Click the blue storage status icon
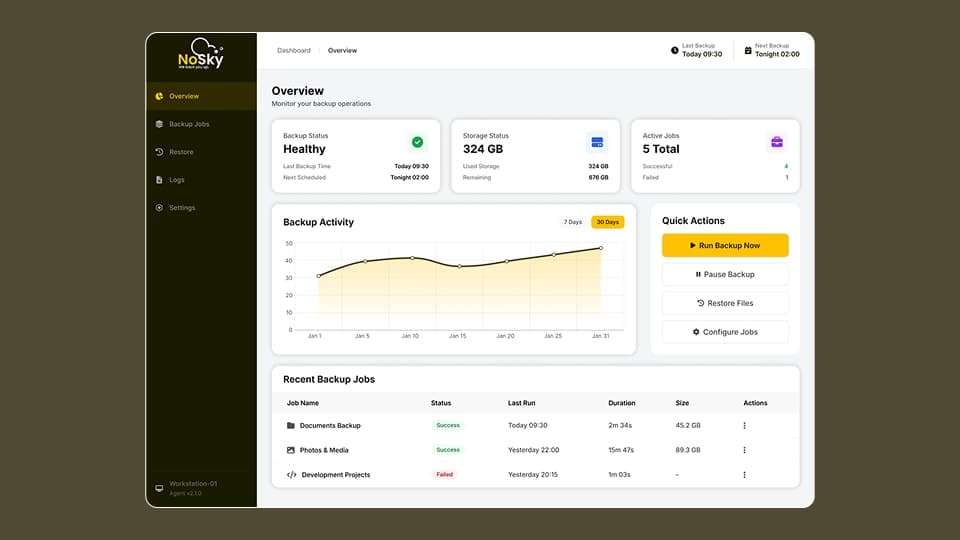Screen dimensions: 960x540 tap(597, 142)
